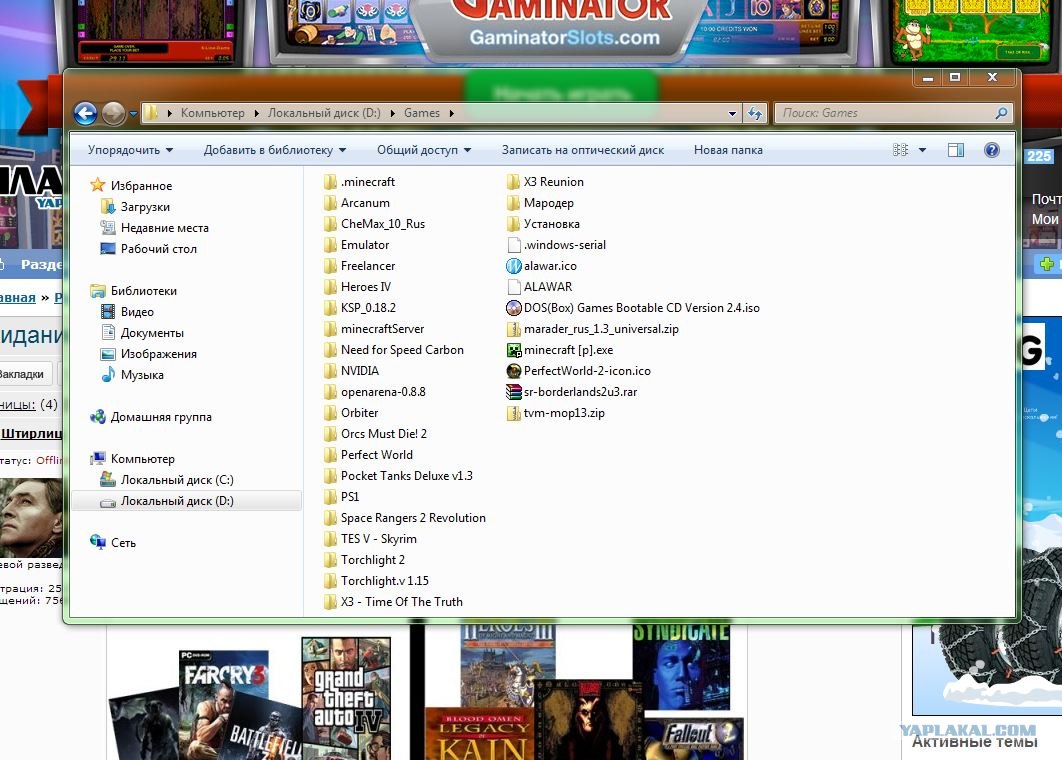Open the change view dropdown arrow

point(922,150)
